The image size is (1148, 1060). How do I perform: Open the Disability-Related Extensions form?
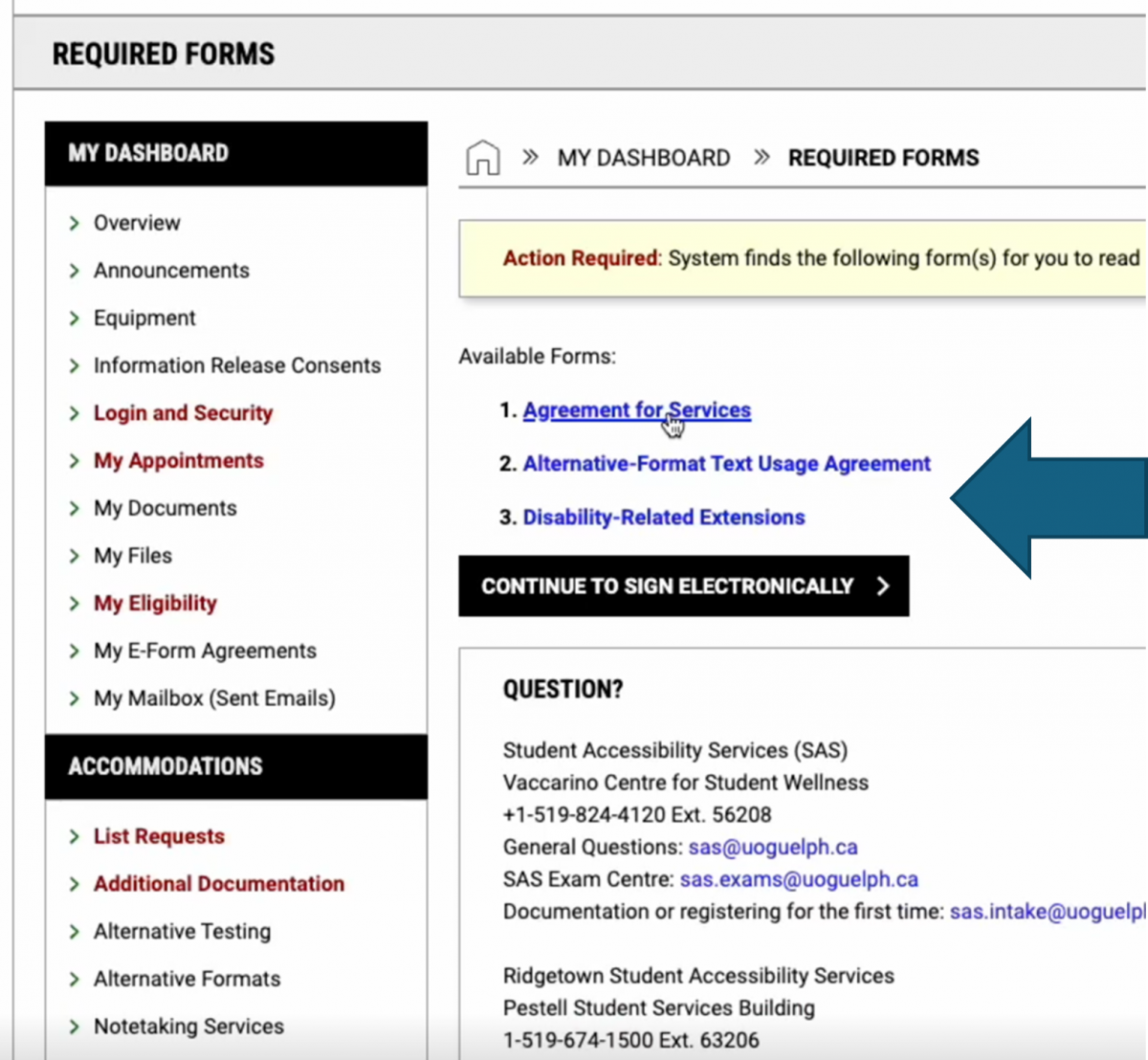point(663,518)
